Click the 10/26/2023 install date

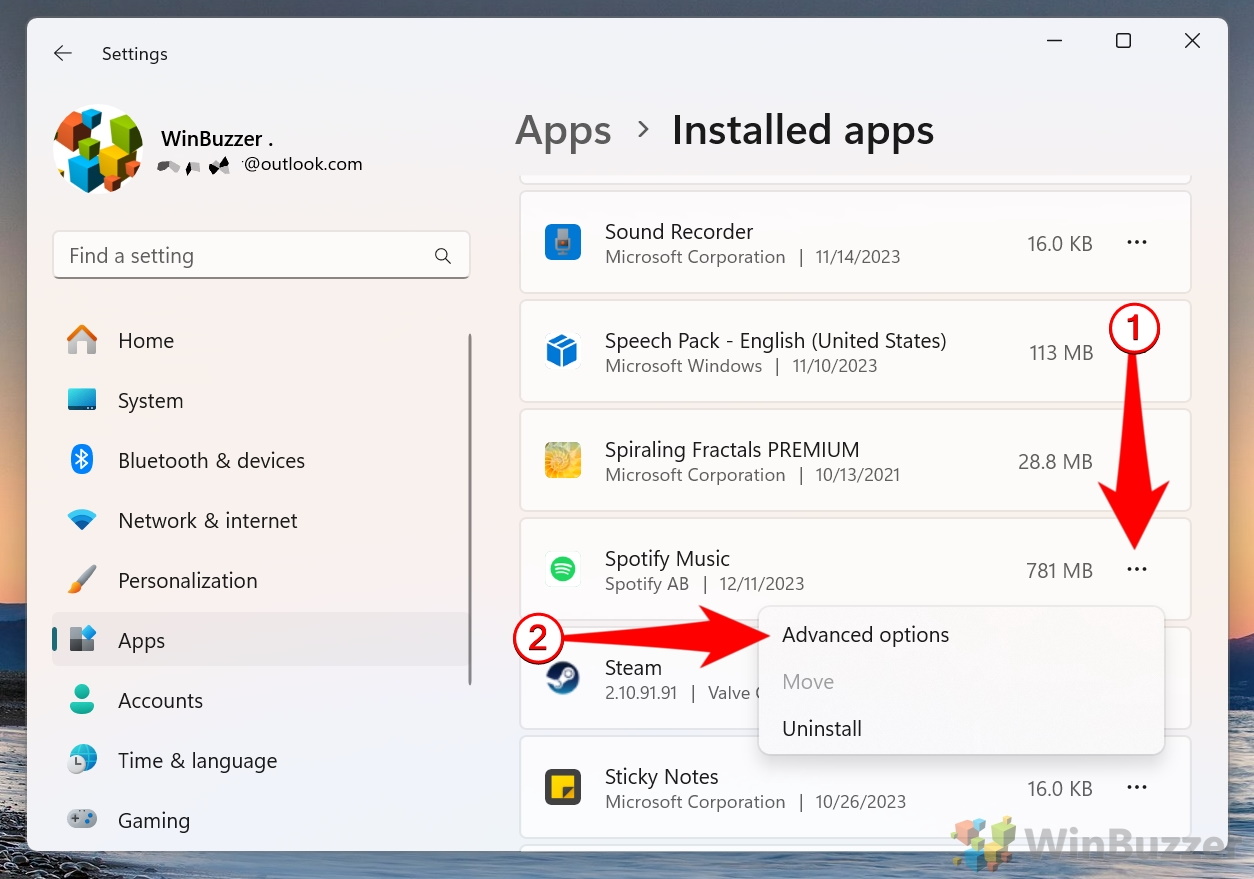point(863,802)
